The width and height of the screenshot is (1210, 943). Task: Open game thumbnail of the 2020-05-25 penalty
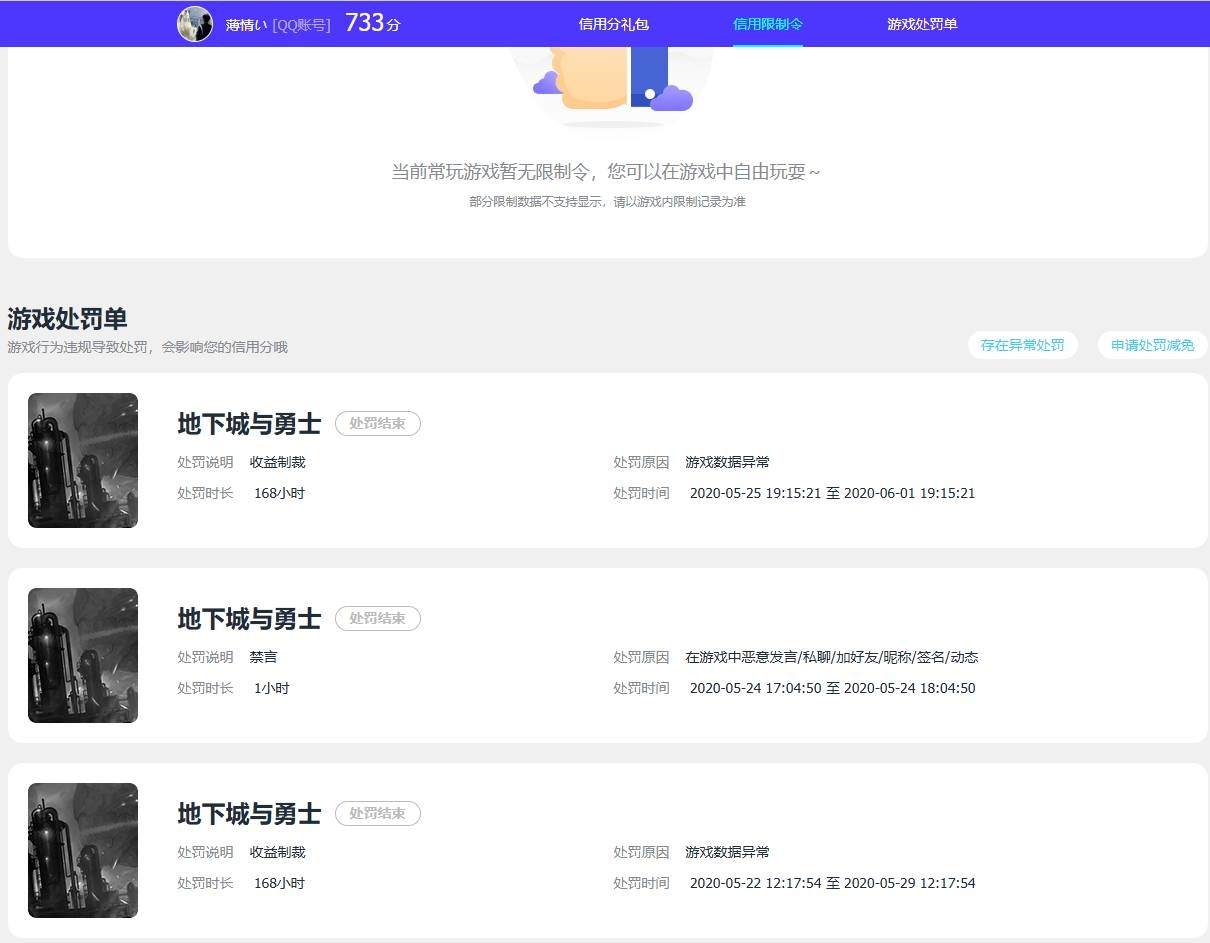(83, 460)
